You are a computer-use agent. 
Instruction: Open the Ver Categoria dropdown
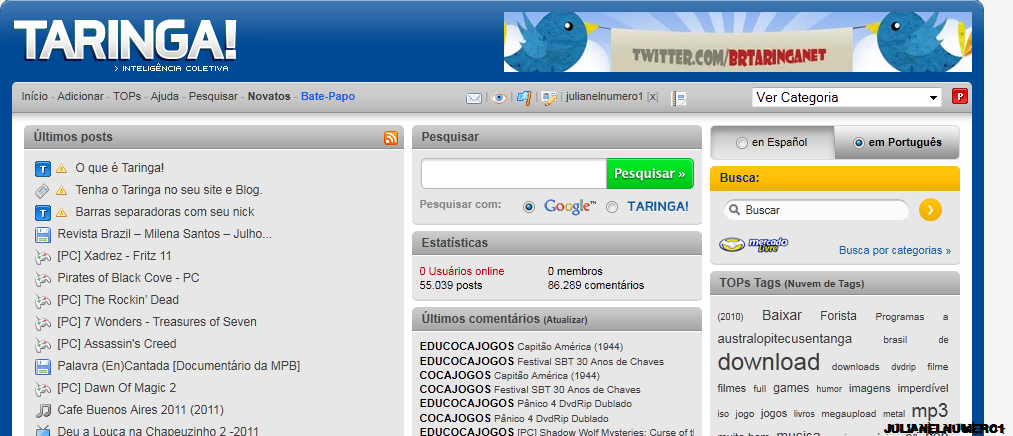click(847, 98)
